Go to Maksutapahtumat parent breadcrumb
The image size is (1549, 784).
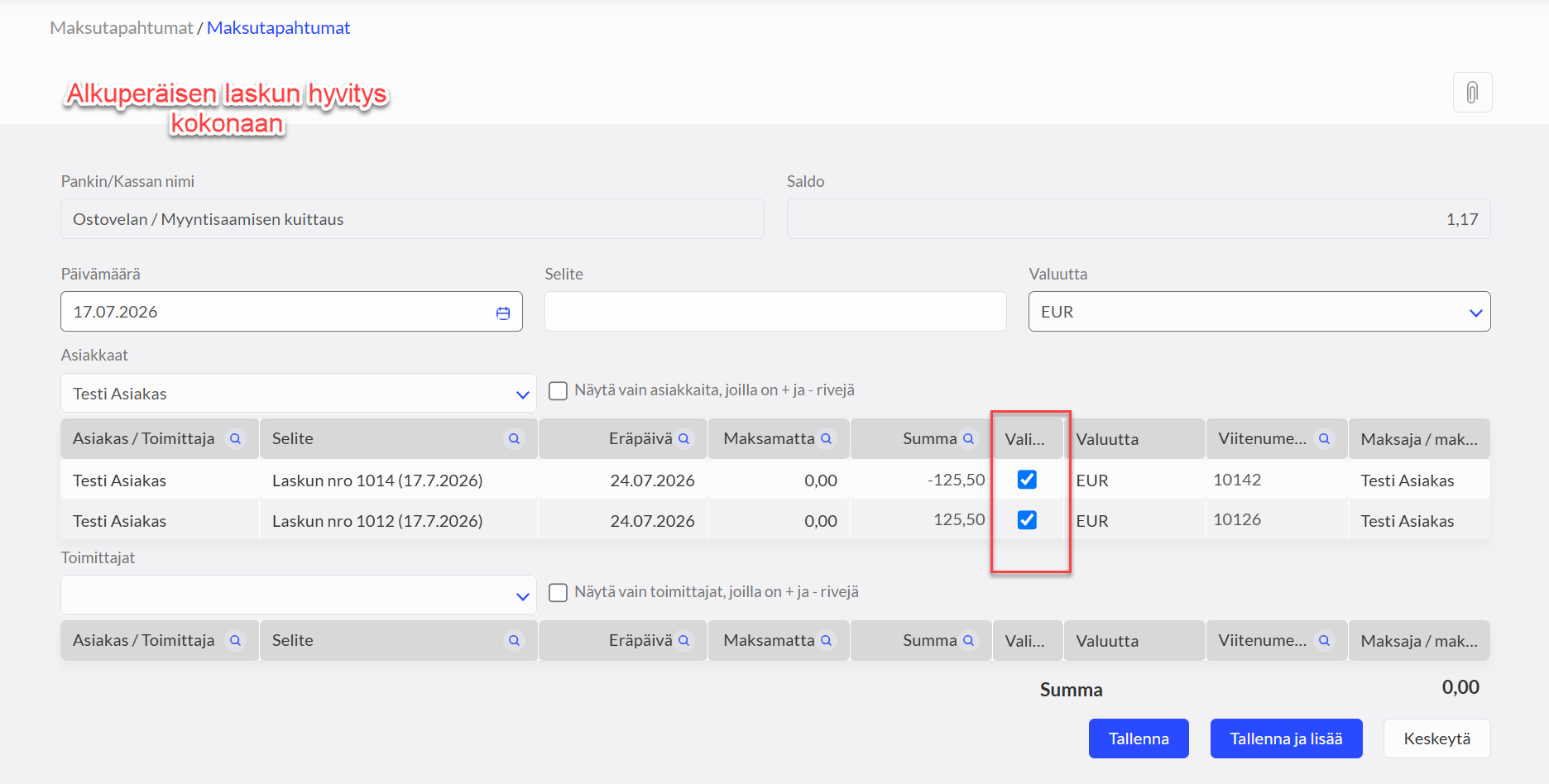pos(122,28)
